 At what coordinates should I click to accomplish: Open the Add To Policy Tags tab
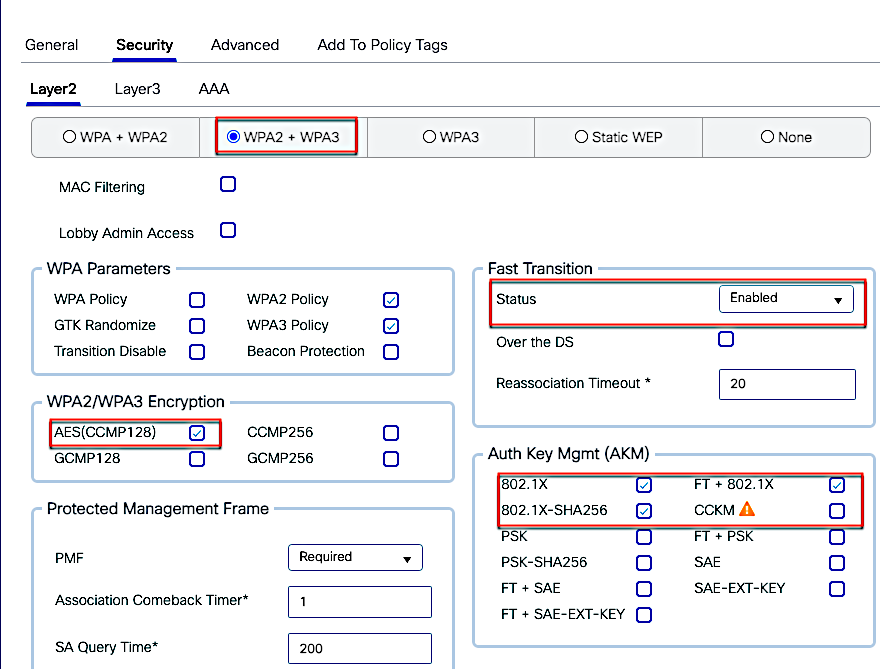382,45
